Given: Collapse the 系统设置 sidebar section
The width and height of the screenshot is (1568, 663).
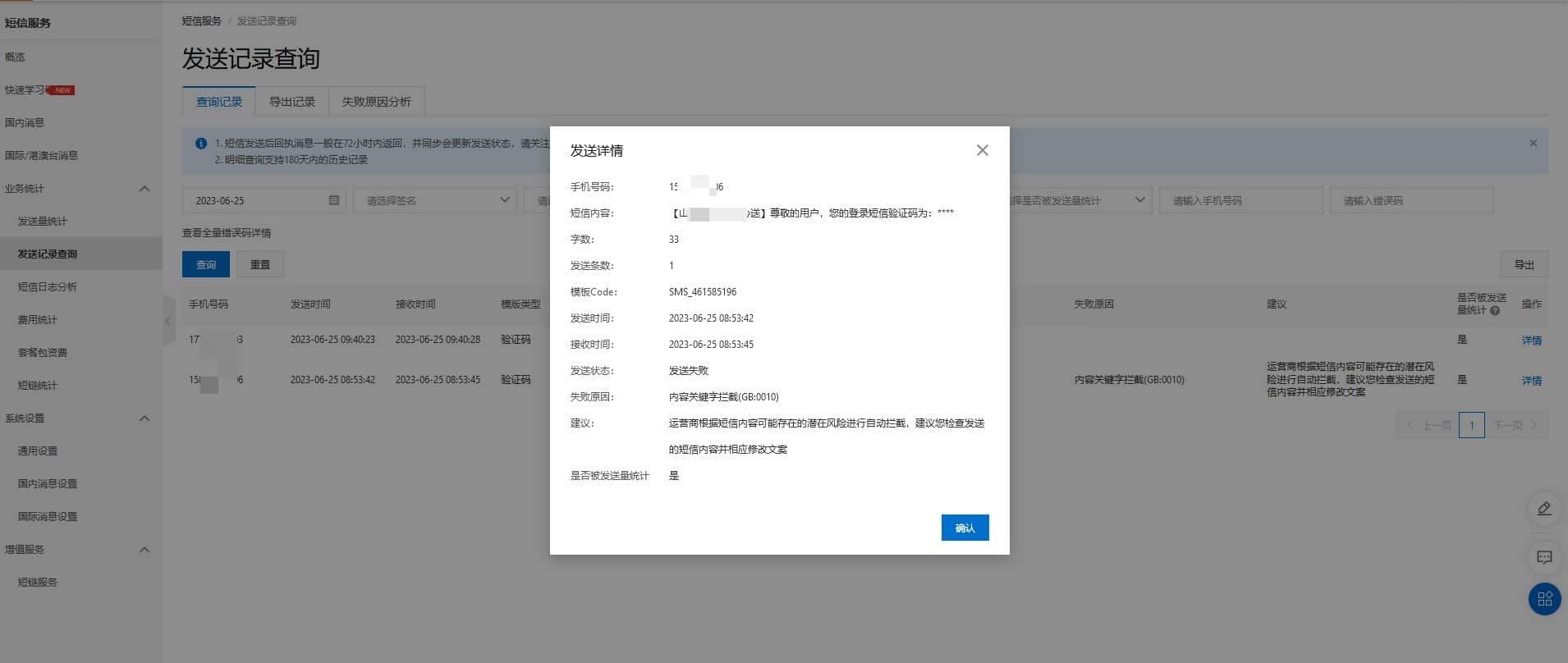Looking at the screenshot, I should 144,418.
